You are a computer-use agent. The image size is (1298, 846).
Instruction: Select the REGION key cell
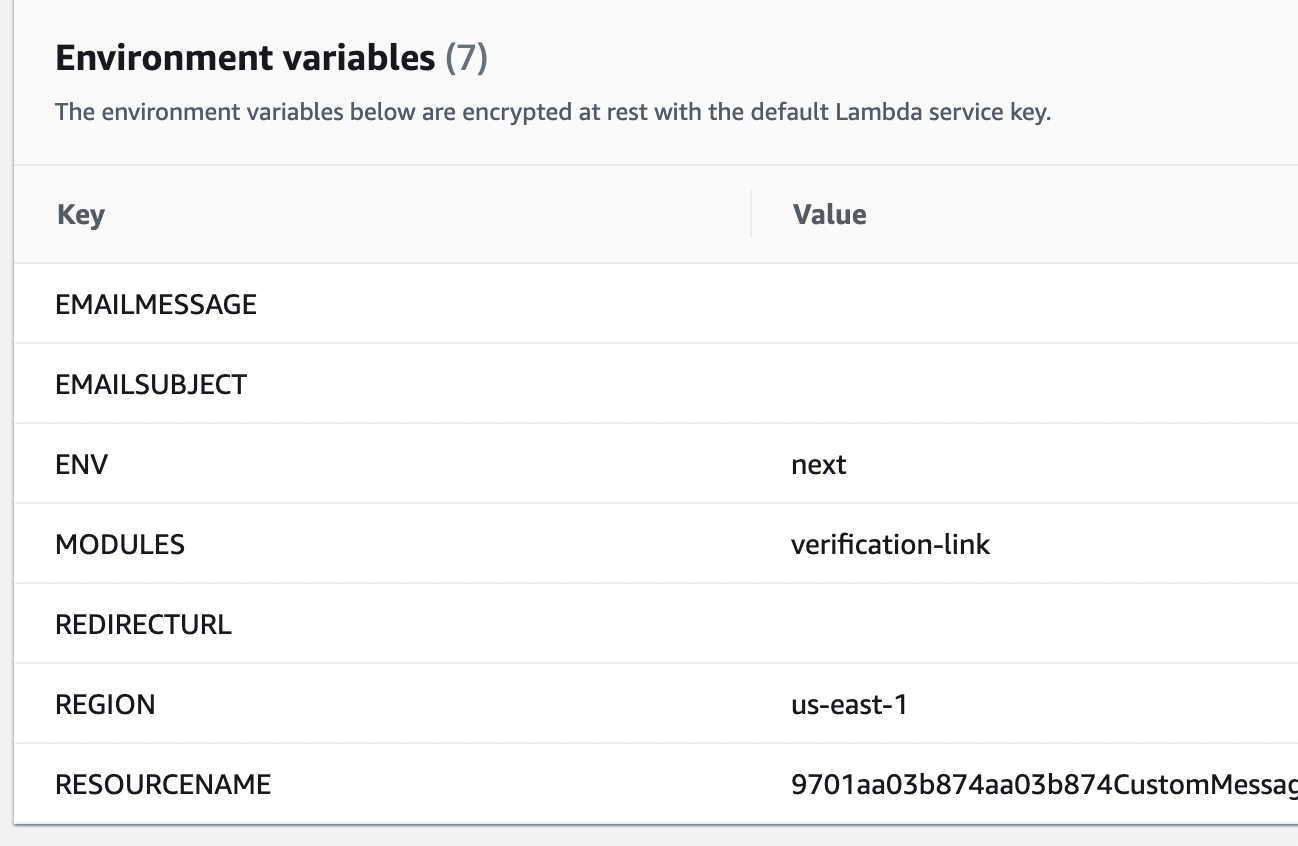pyautogui.click(x=105, y=704)
